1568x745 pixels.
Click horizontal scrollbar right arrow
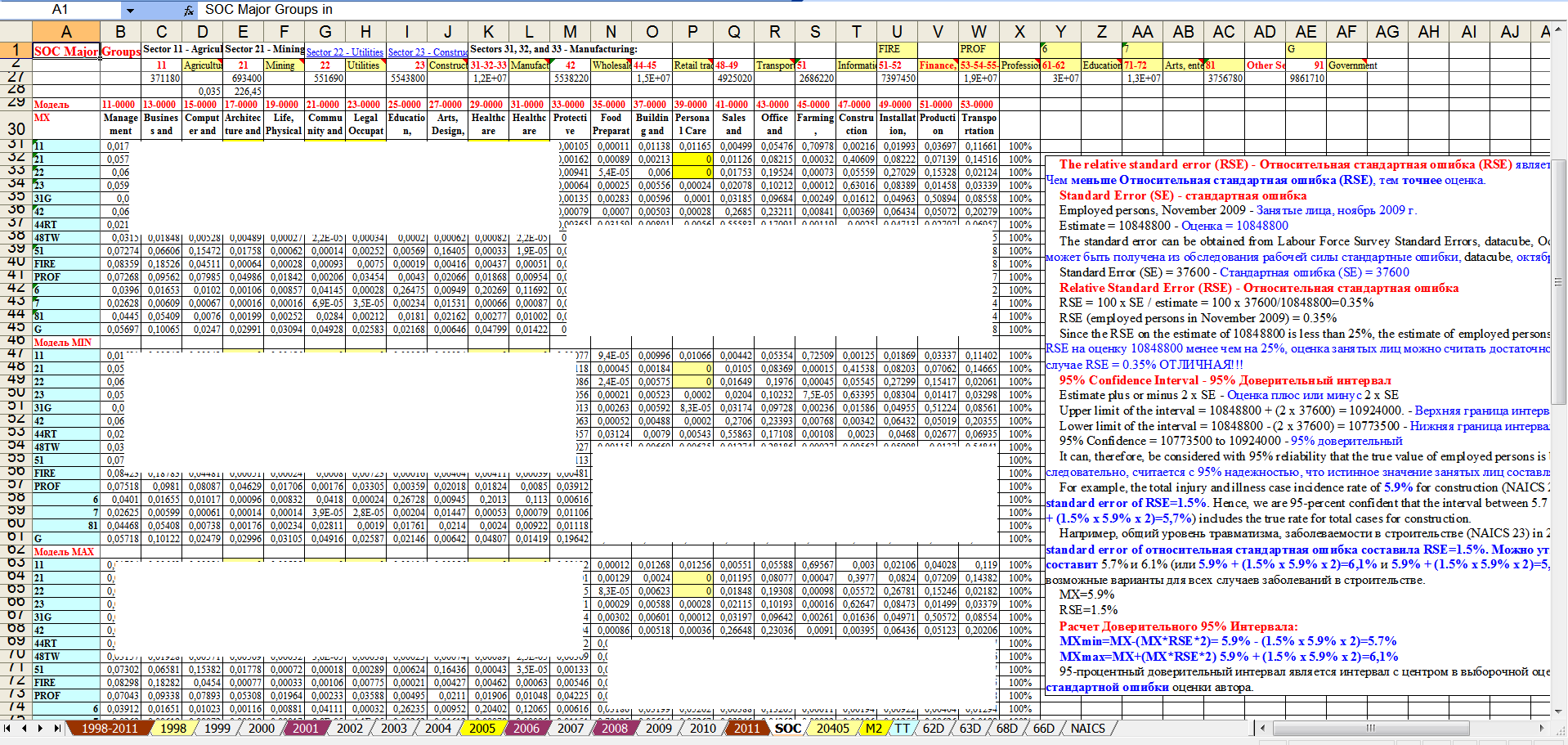pos(1542,728)
